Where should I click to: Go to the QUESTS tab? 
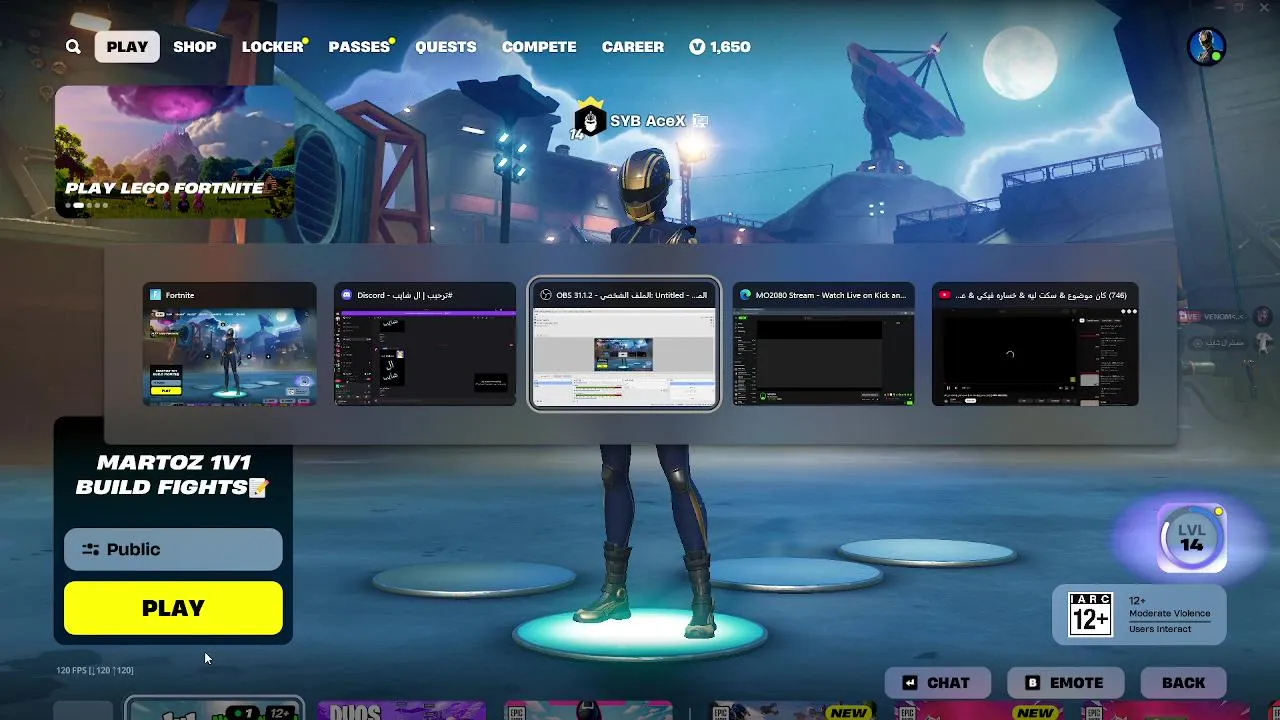point(446,47)
